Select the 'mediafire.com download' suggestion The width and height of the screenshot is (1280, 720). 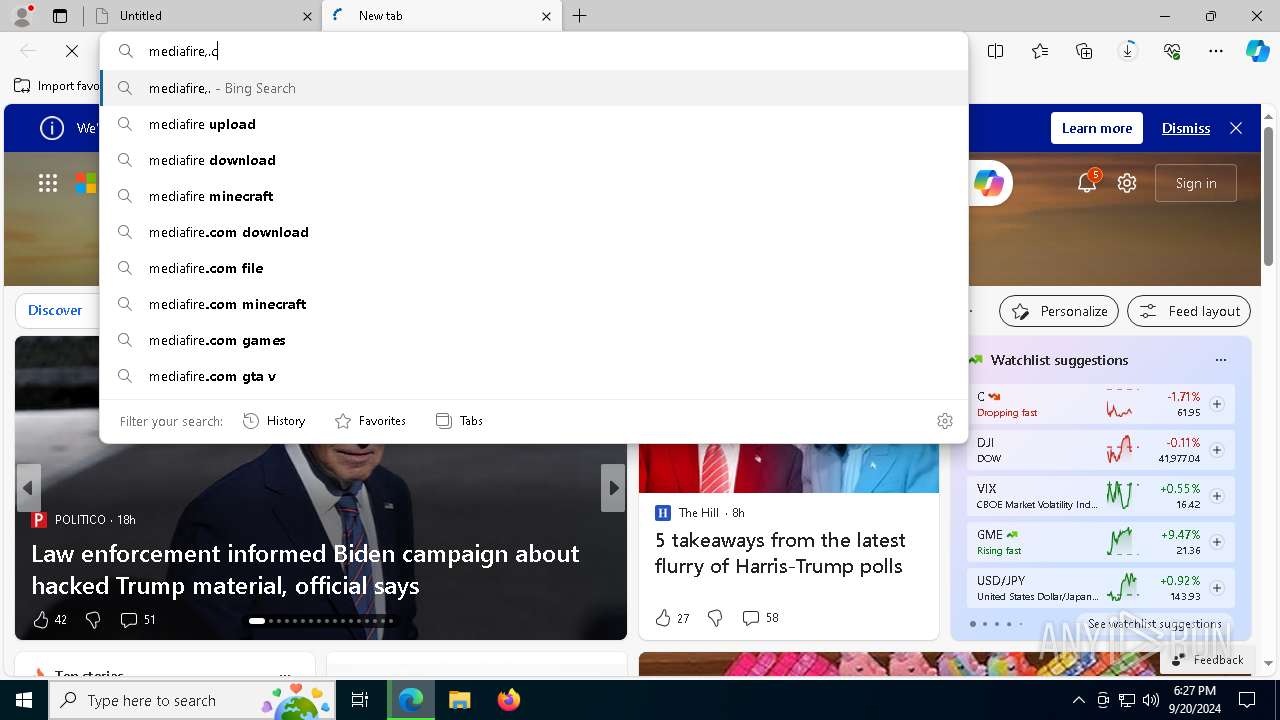pos(534,232)
